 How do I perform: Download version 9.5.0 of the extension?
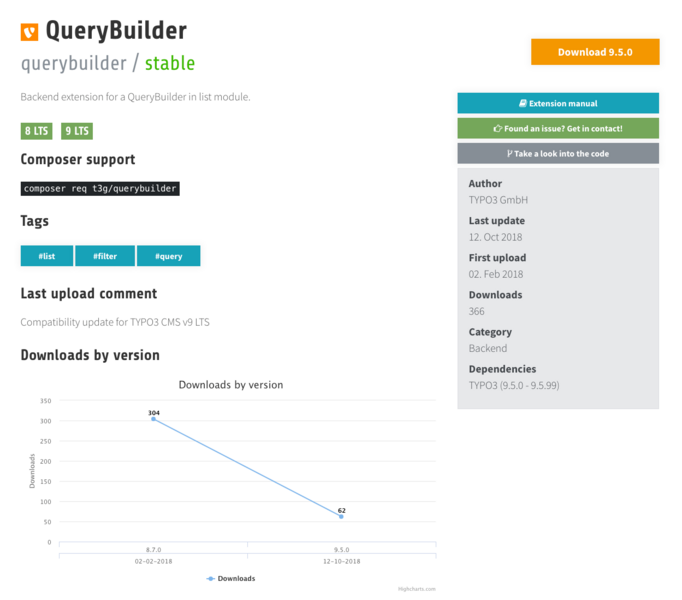tap(595, 52)
